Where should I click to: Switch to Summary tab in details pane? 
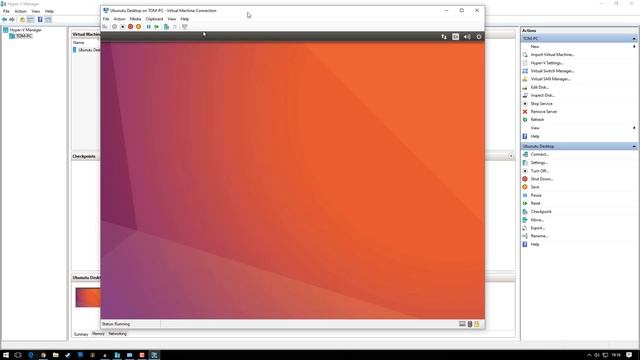(81, 334)
